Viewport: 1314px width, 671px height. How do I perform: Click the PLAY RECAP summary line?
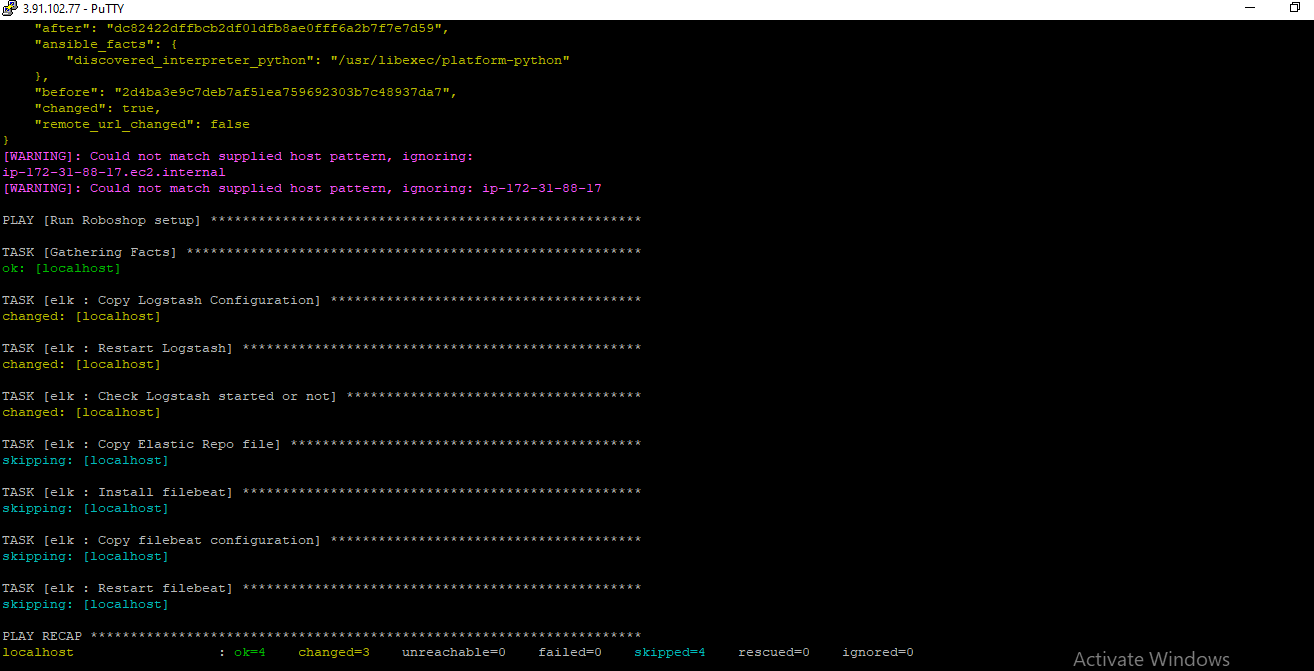pos(42,635)
